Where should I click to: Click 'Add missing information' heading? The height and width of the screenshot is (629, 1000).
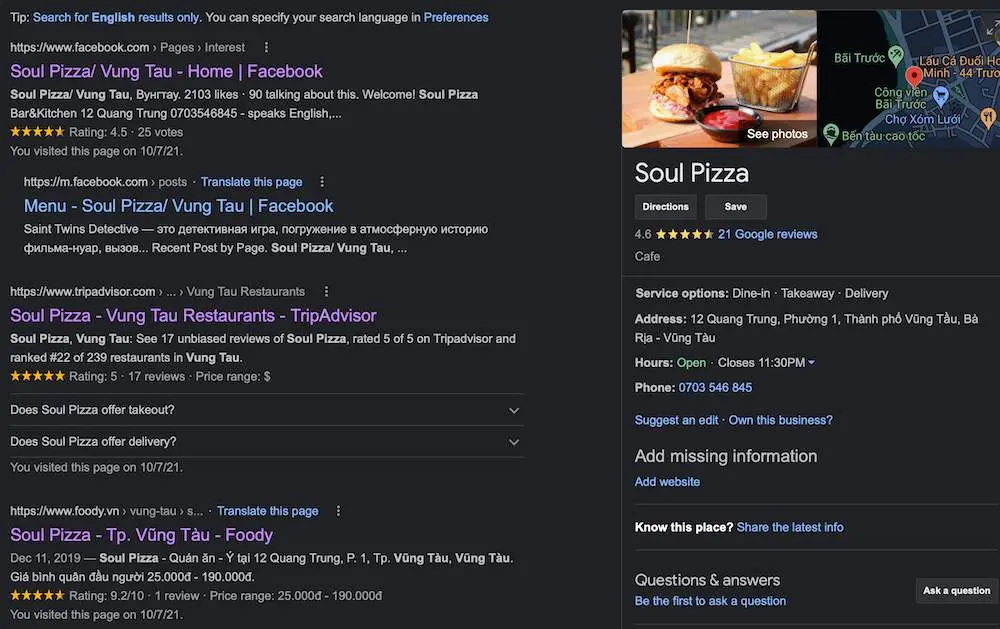coord(726,456)
